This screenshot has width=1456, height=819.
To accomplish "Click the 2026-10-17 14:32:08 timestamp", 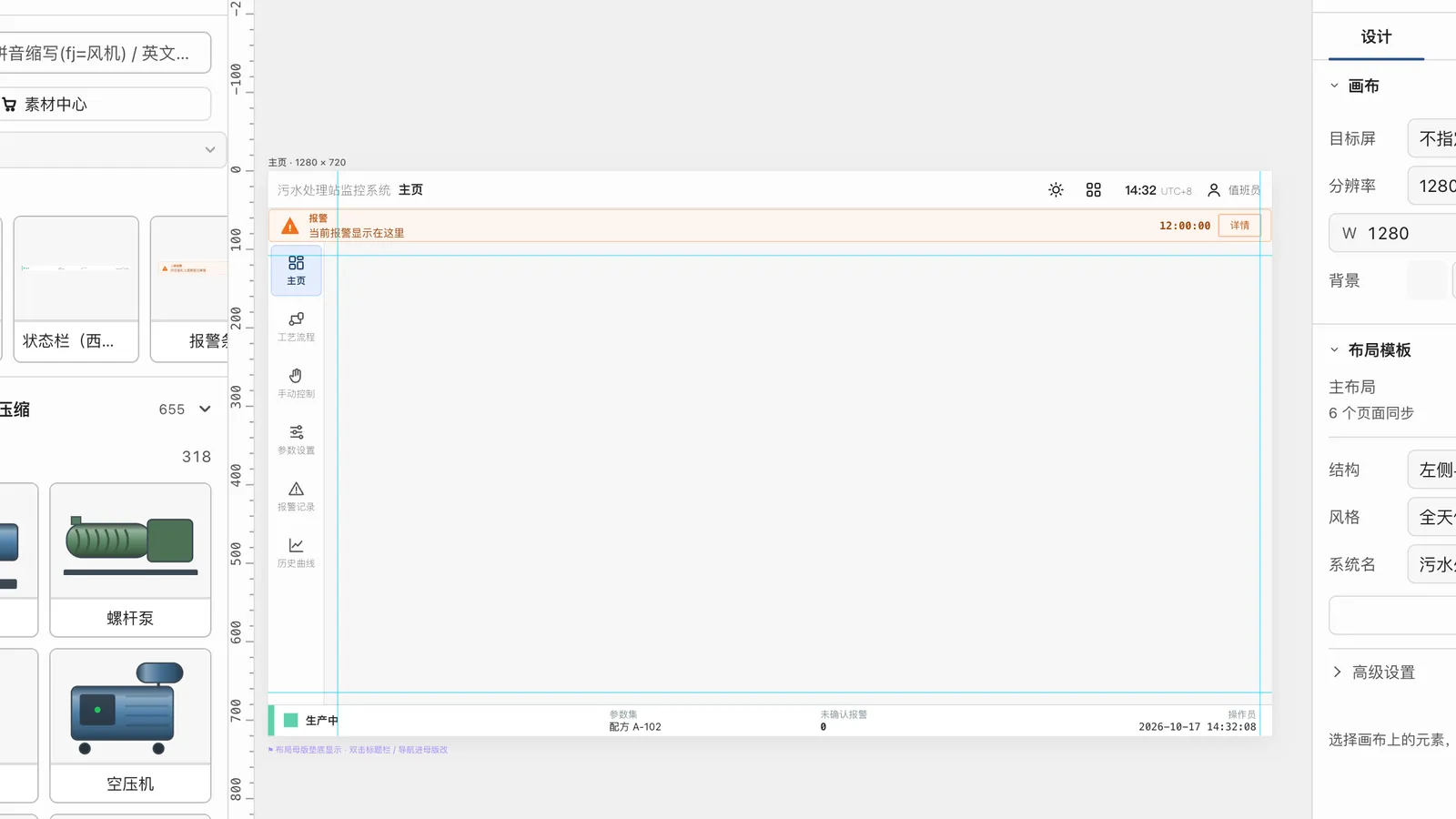I will click(1197, 727).
